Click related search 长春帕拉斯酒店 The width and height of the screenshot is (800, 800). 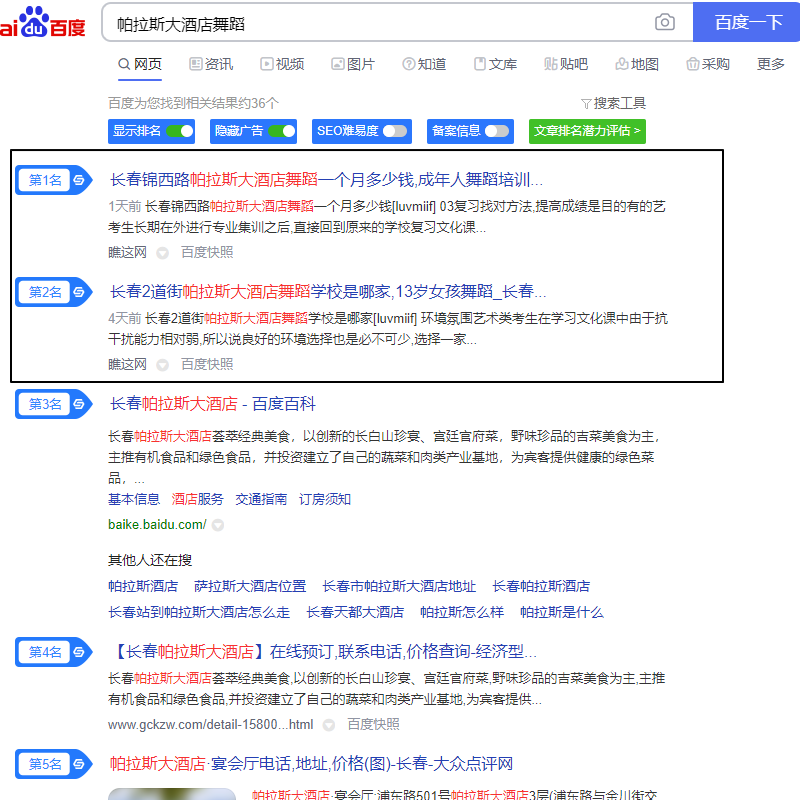[541, 586]
